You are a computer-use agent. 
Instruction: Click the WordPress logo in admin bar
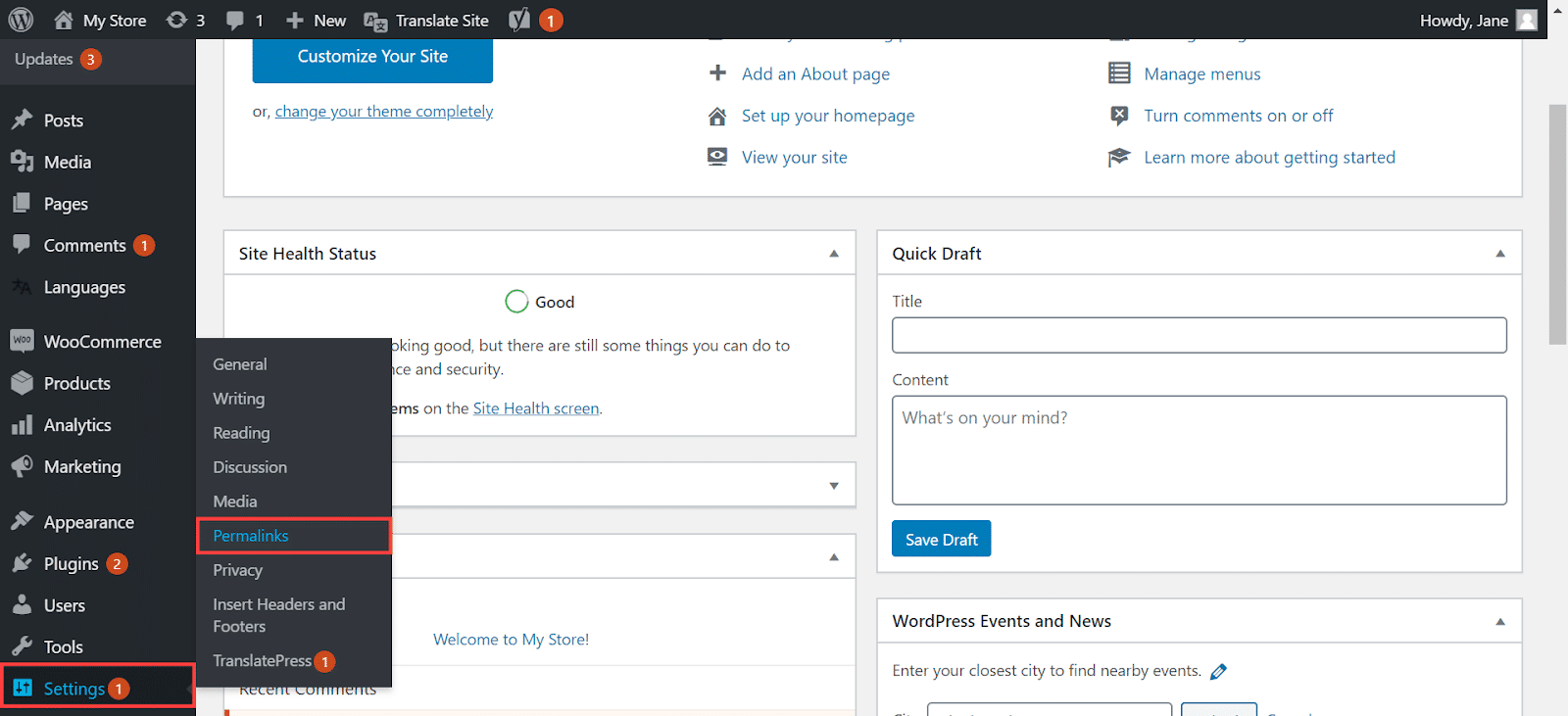pos(21,20)
